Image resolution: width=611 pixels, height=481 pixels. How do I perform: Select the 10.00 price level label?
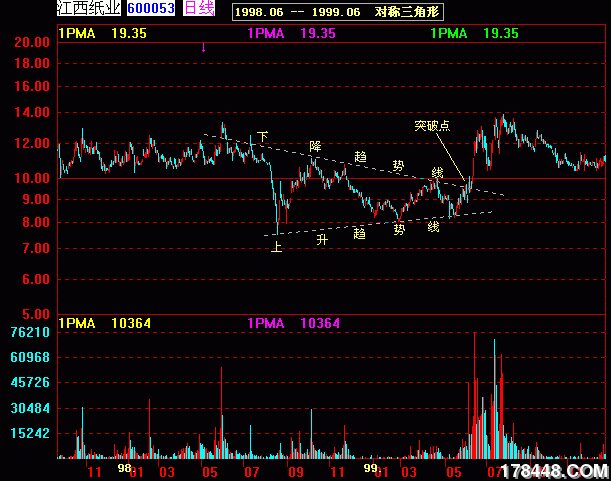pos(33,179)
